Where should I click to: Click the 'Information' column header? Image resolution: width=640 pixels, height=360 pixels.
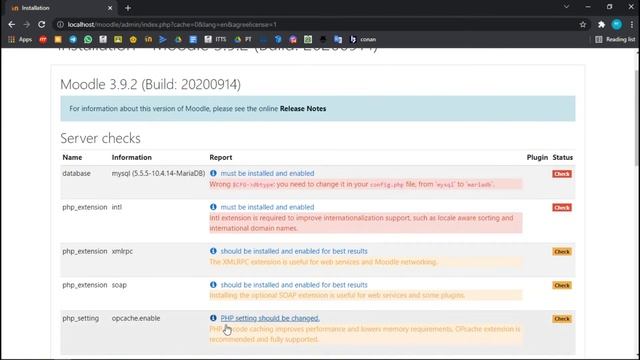coord(131,158)
